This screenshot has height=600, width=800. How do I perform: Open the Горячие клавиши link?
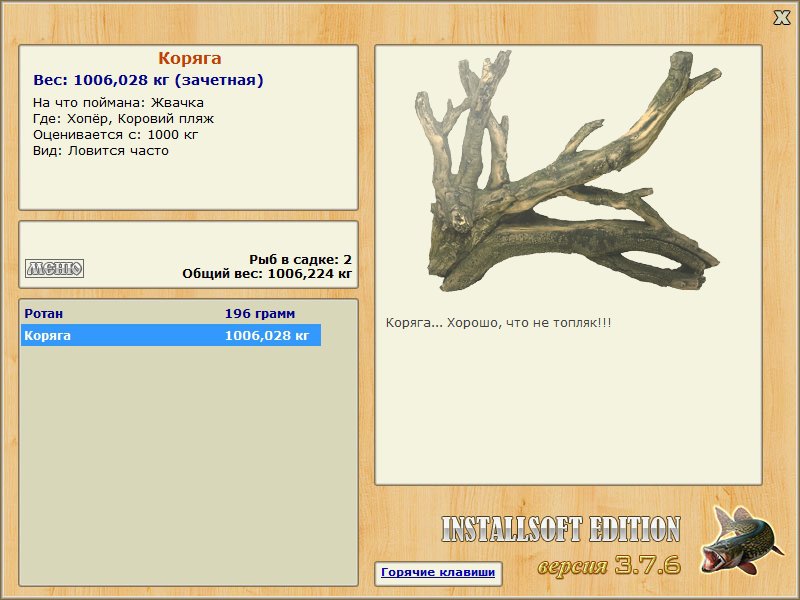pyautogui.click(x=438, y=572)
